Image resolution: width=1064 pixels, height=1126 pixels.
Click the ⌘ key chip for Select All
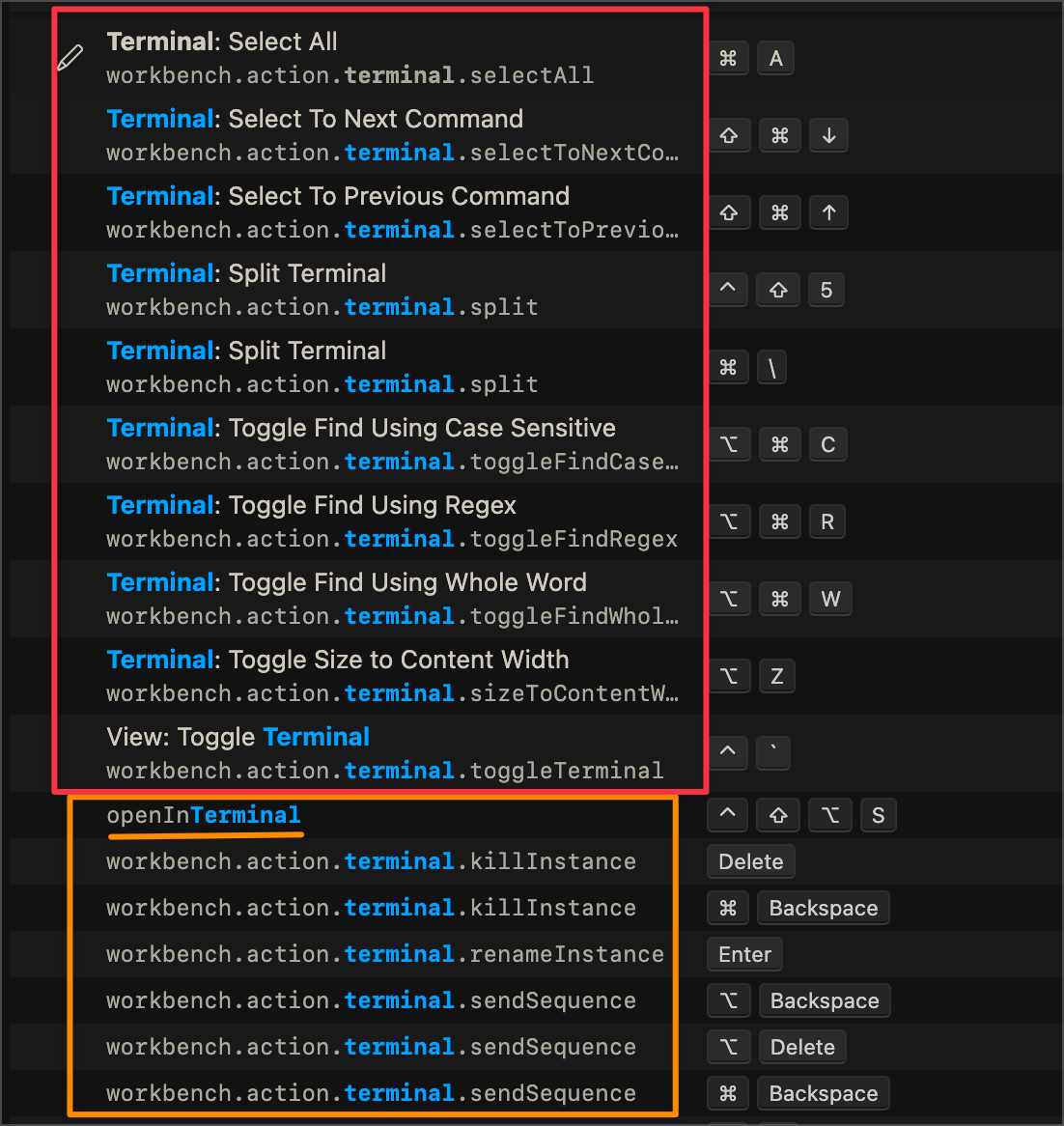pyautogui.click(x=728, y=58)
